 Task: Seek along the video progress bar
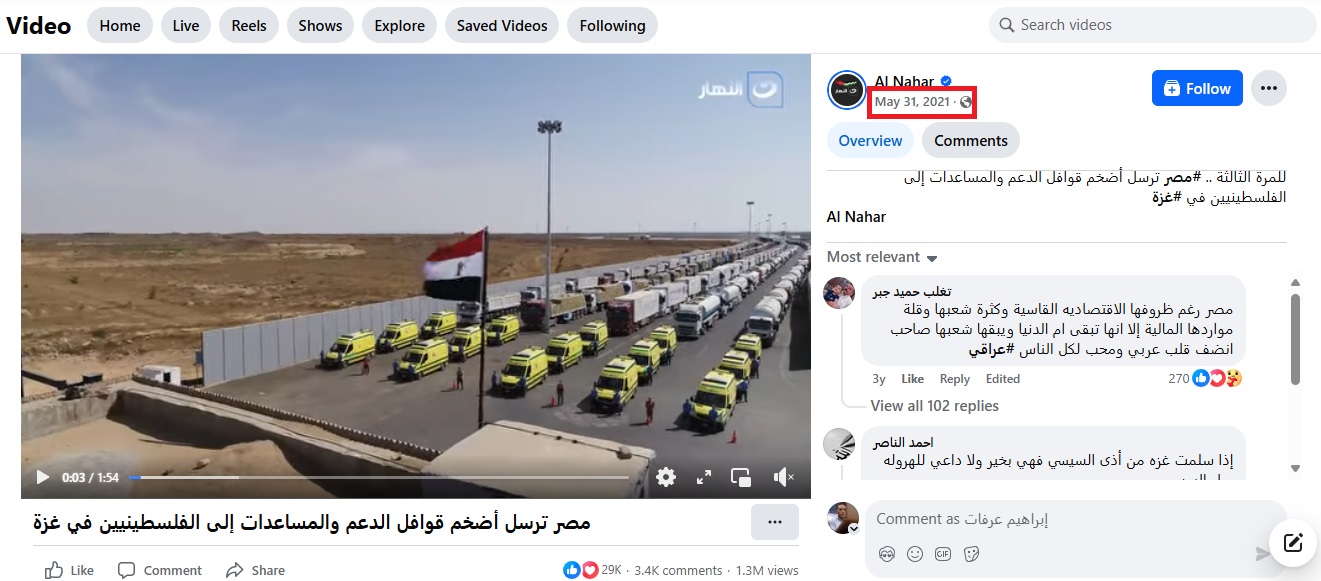click(x=379, y=478)
